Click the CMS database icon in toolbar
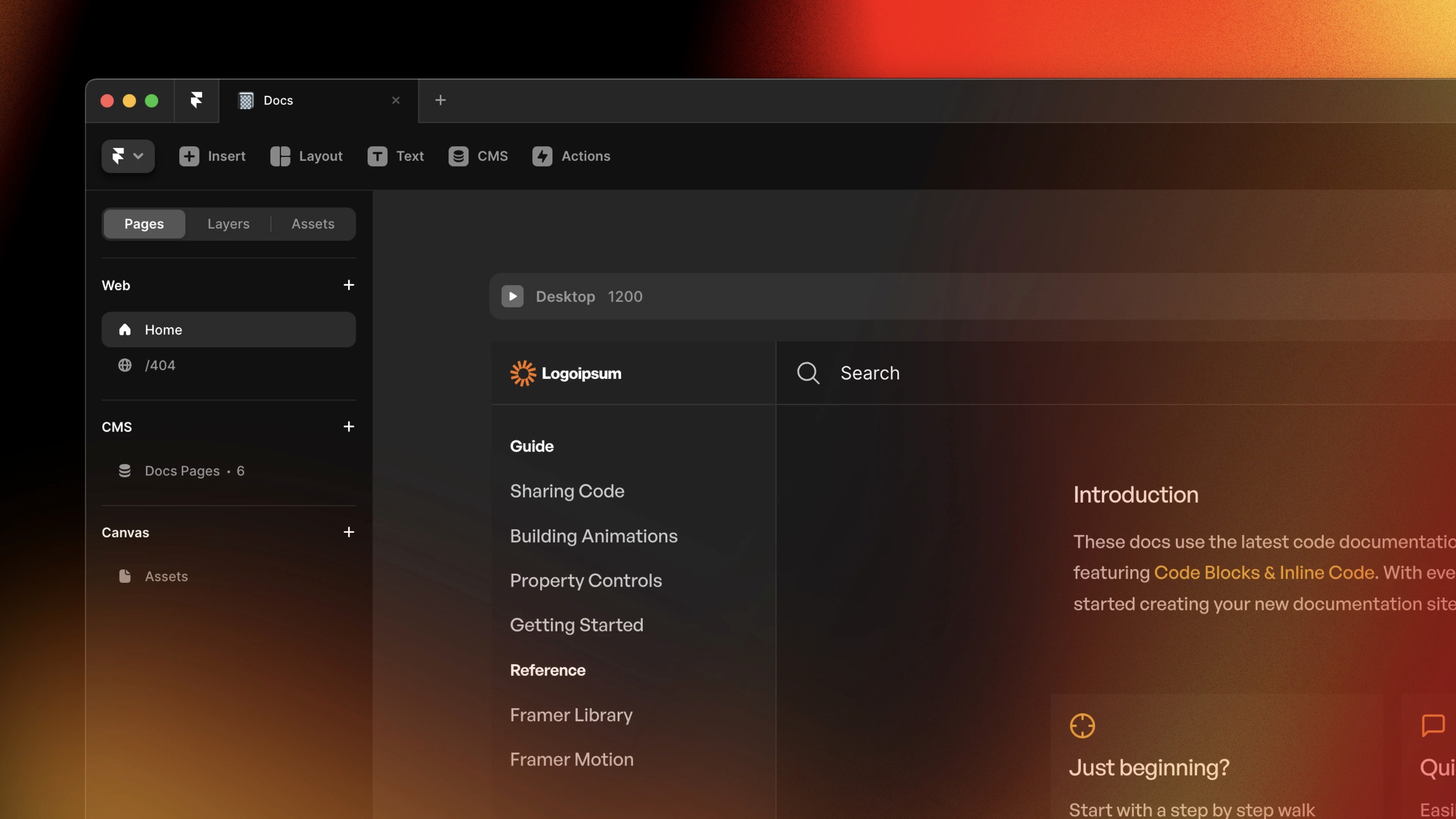The width and height of the screenshot is (1456, 819). [x=458, y=156]
